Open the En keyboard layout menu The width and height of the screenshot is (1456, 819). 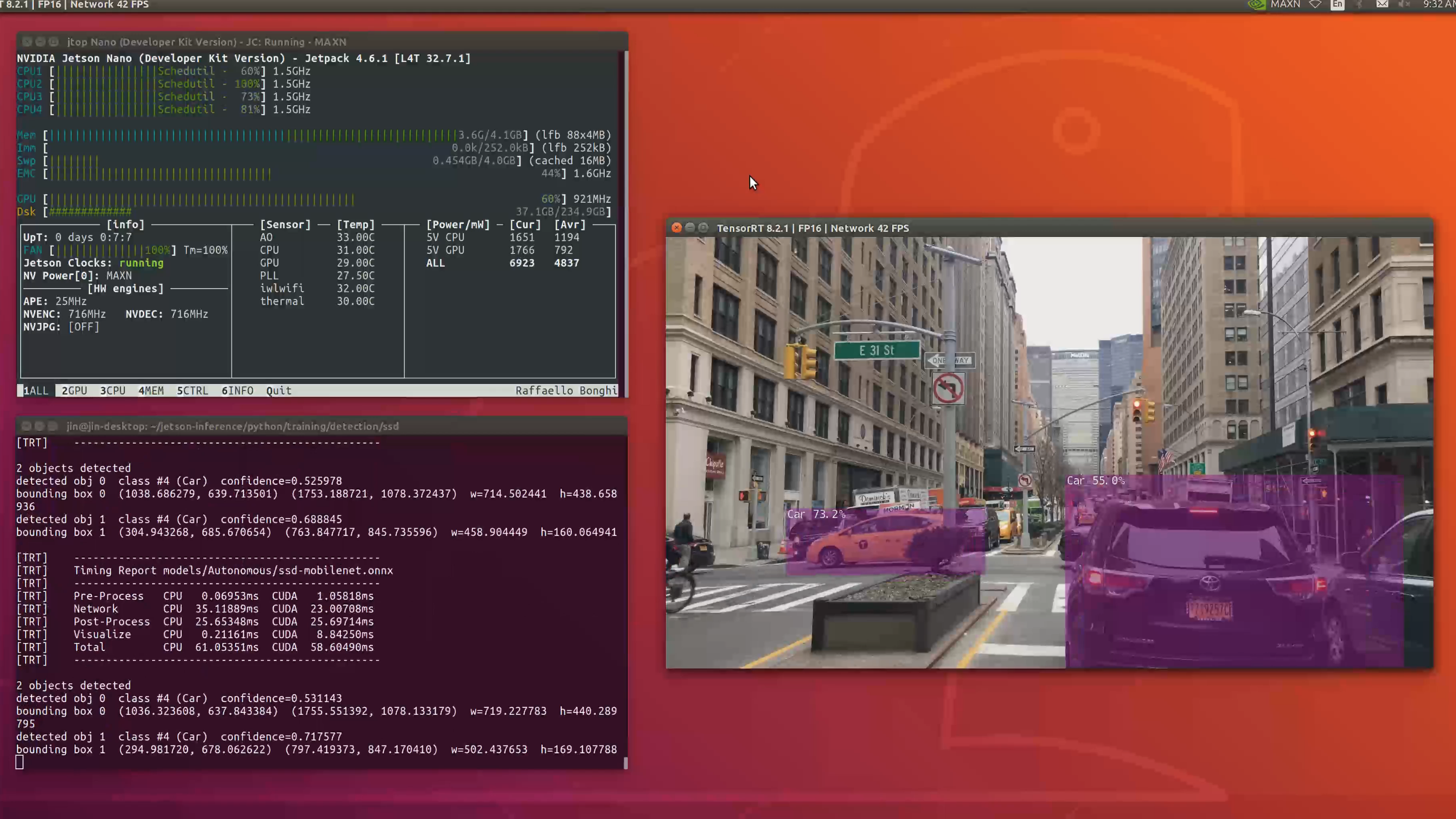coord(1337,5)
